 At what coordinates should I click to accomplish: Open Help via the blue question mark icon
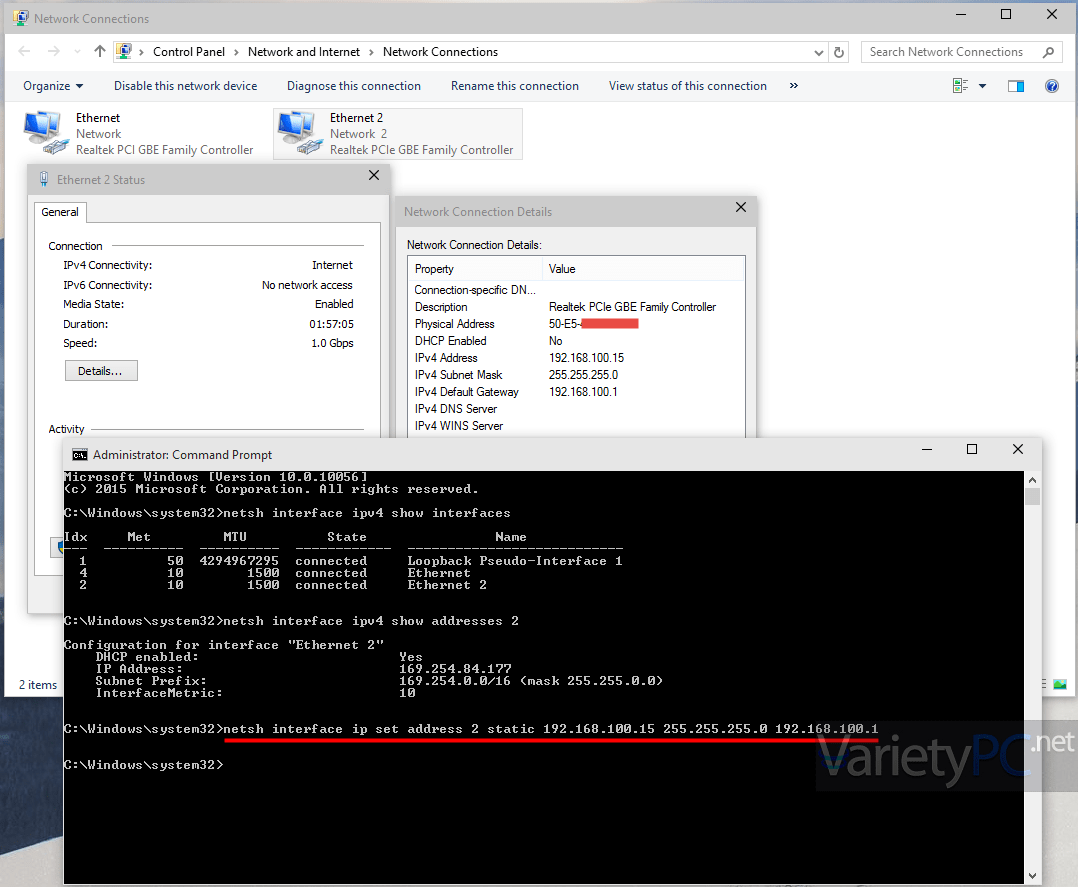(x=1052, y=86)
